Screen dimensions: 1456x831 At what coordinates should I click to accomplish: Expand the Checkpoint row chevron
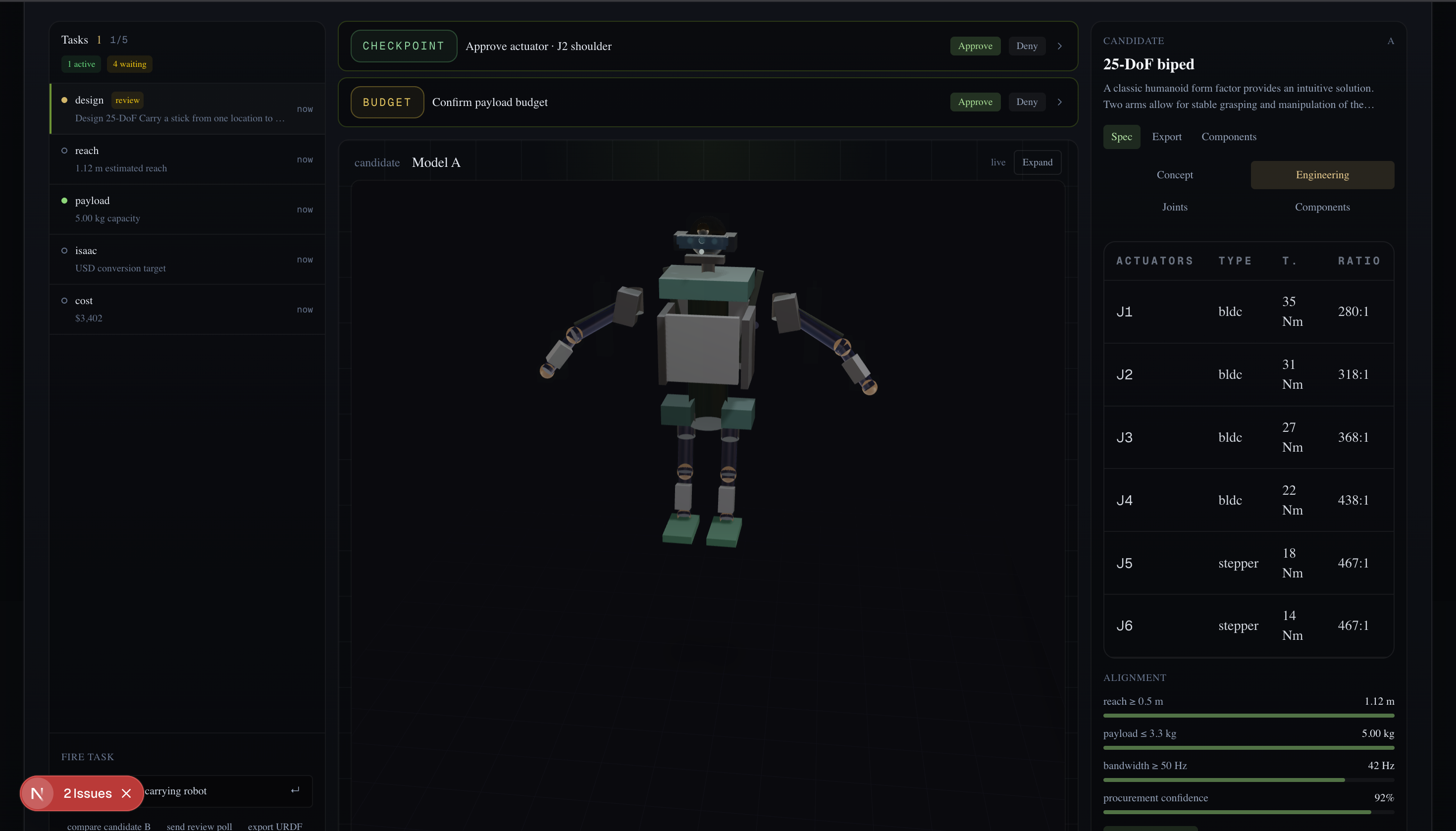1059,46
